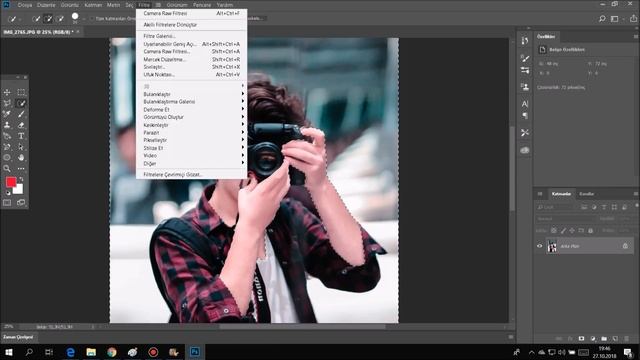Expand Bulanıklaştır submenu
The height and width of the screenshot is (360, 640).
point(191,94)
